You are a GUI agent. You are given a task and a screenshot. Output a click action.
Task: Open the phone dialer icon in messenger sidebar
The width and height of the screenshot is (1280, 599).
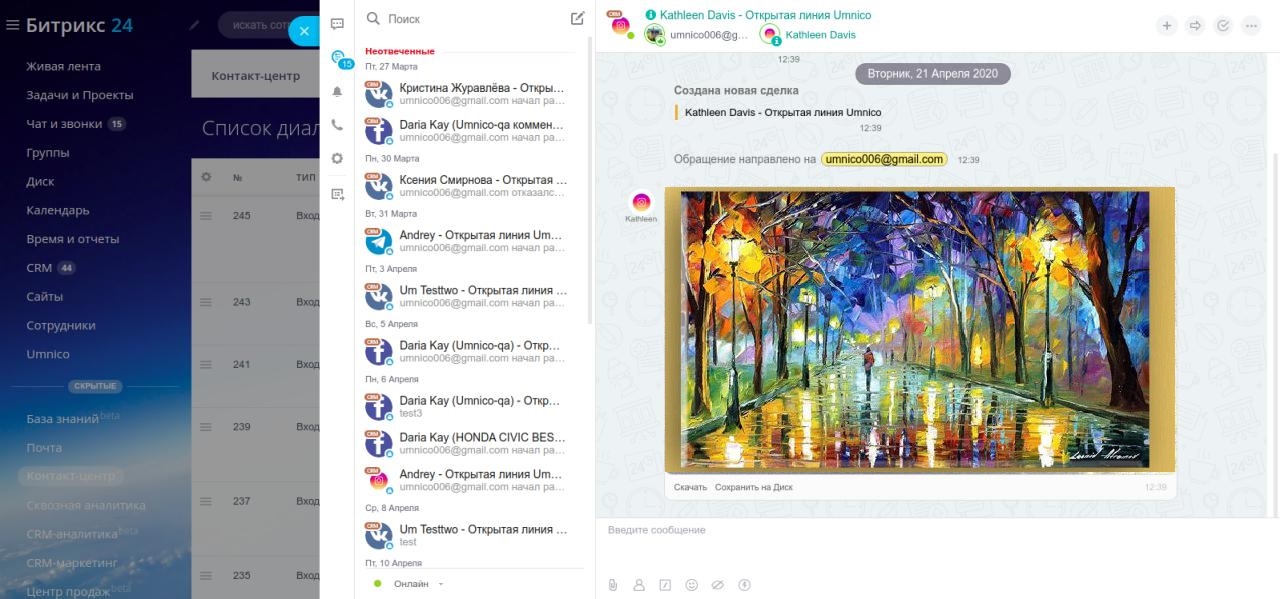tap(337, 125)
